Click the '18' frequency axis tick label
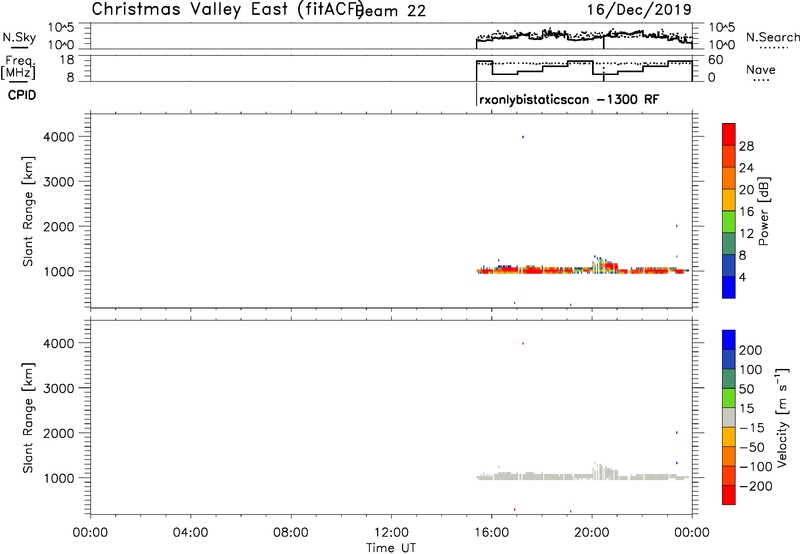This screenshot has height=554, width=800. [67, 60]
